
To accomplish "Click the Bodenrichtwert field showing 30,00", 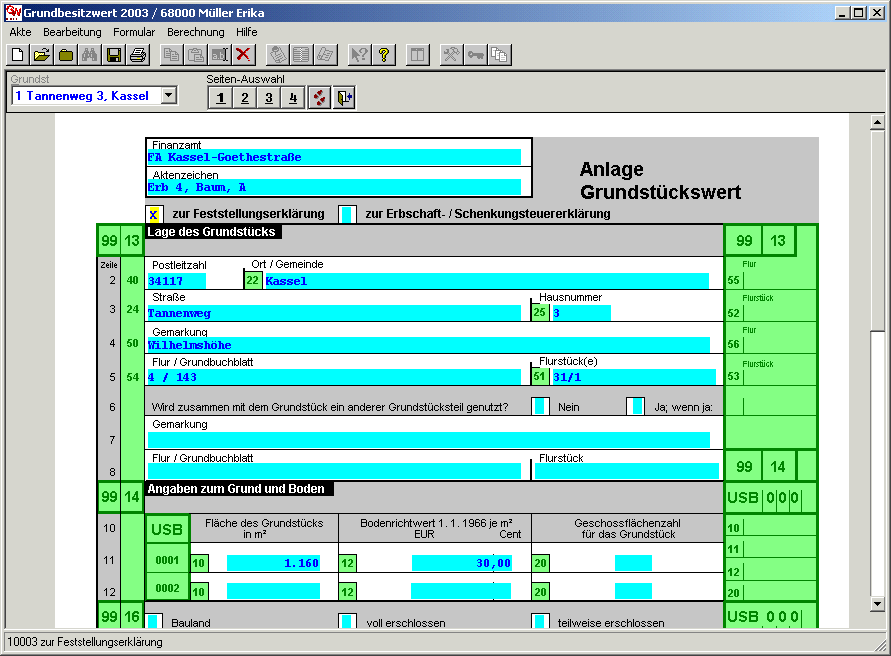I will click(x=461, y=563).
